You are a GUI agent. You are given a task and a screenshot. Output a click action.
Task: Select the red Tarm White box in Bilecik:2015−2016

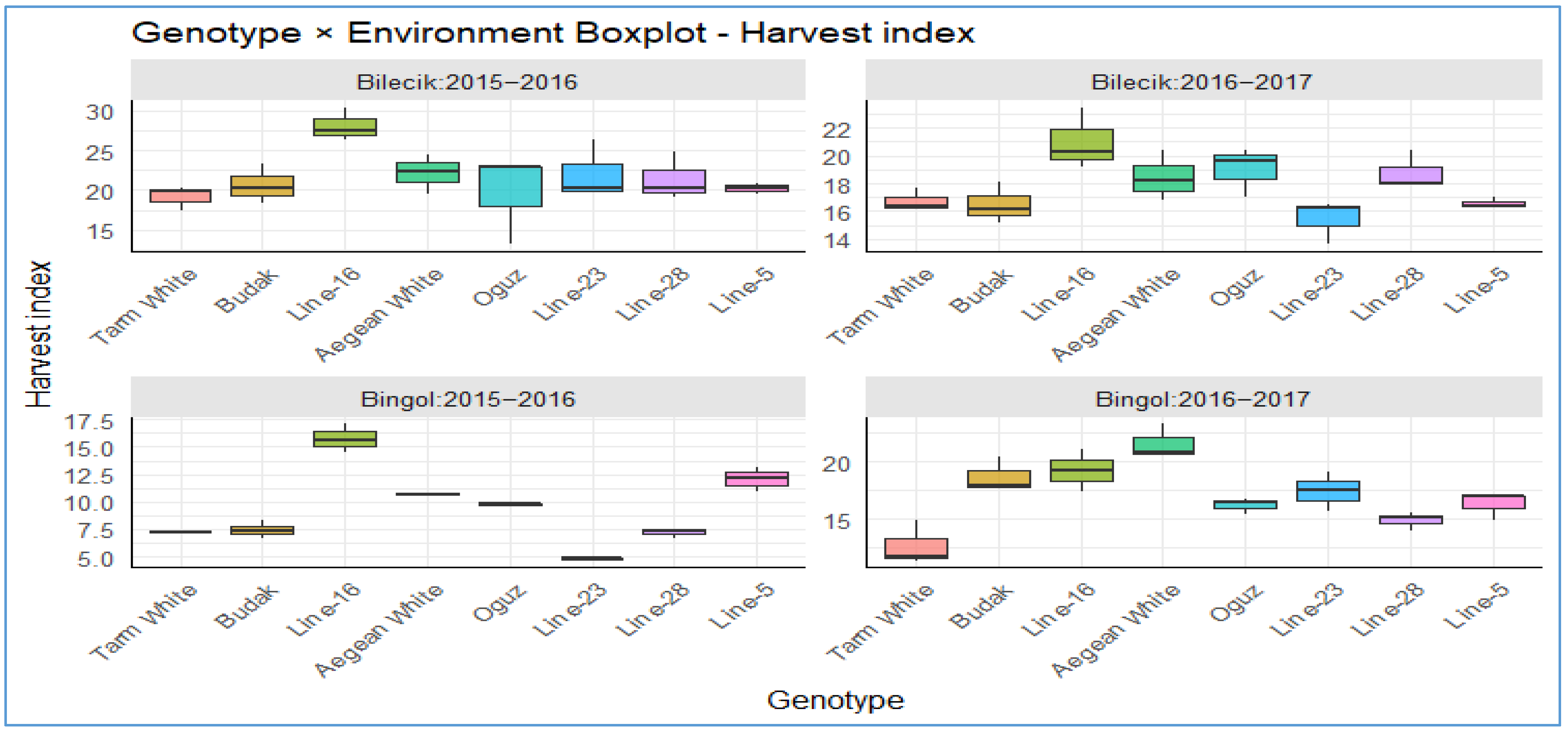click(x=180, y=195)
